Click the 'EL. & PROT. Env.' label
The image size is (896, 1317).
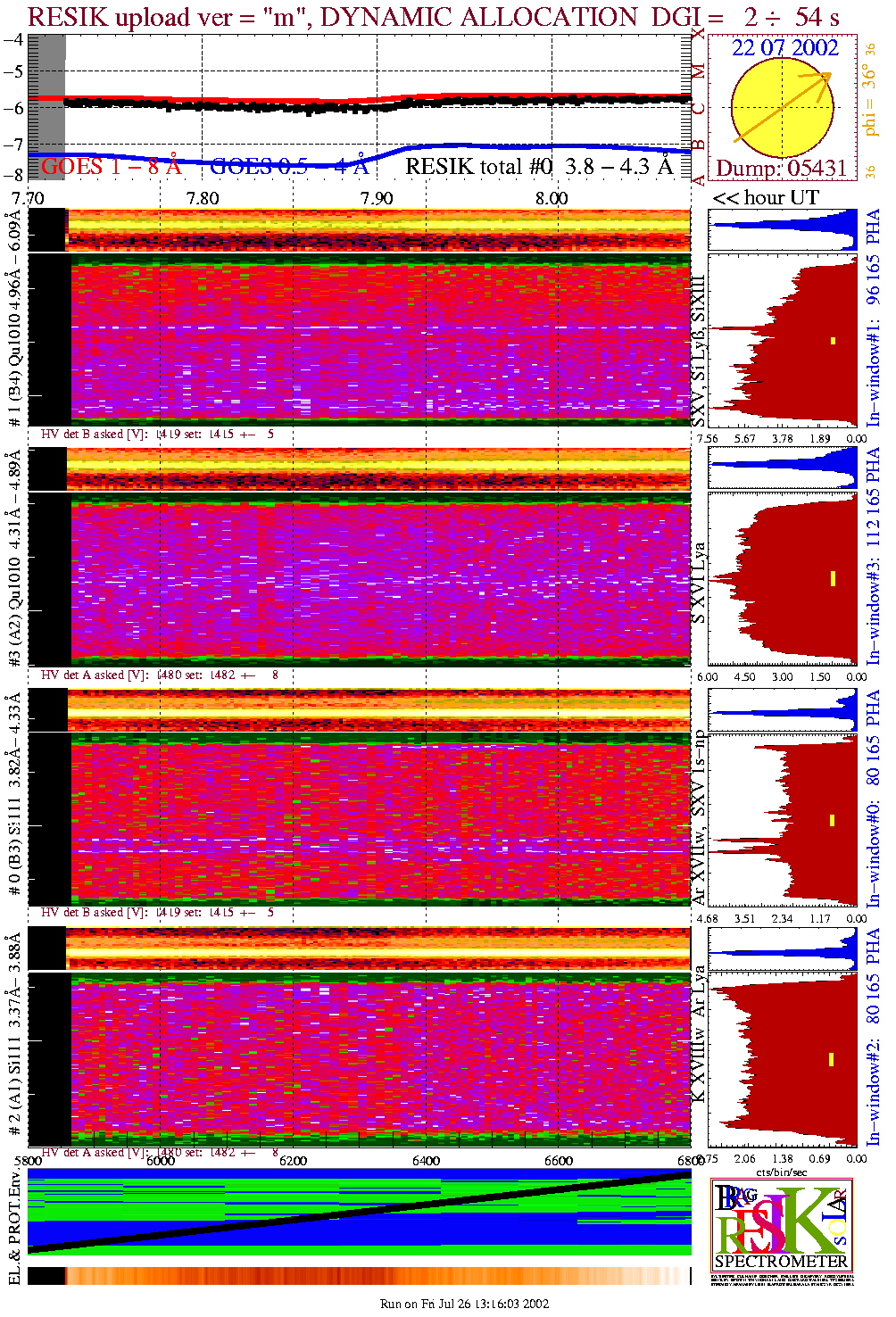pyautogui.click(x=13, y=1227)
